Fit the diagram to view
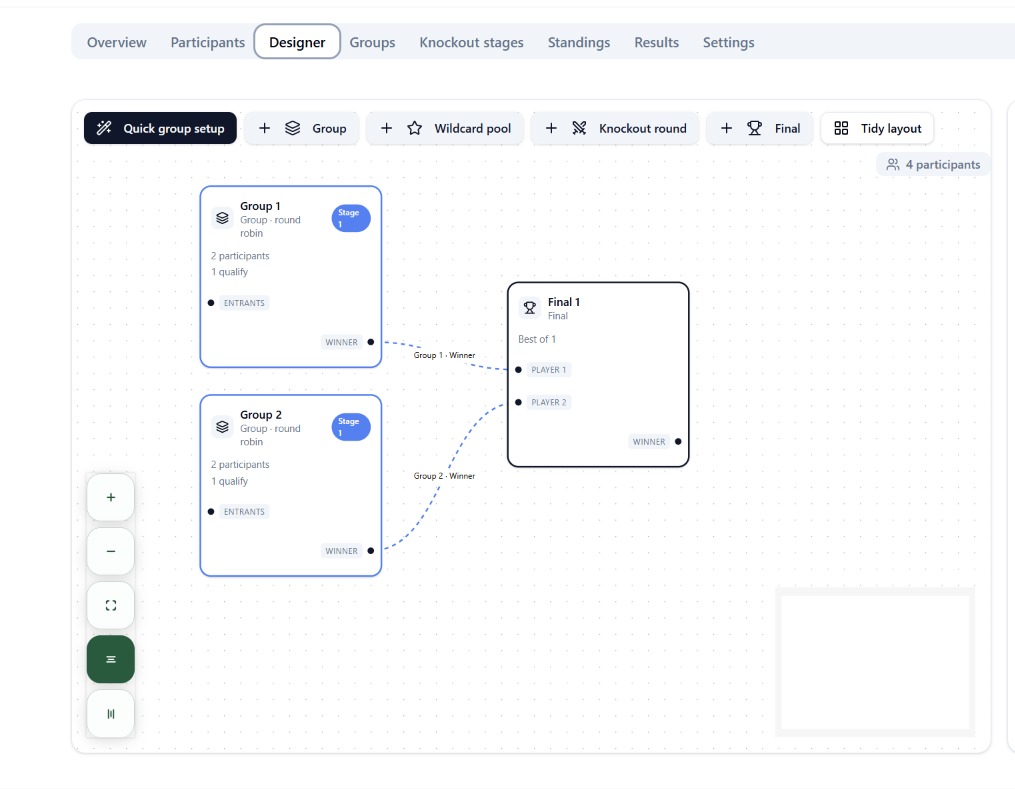This screenshot has width=1015, height=789. pos(111,605)
